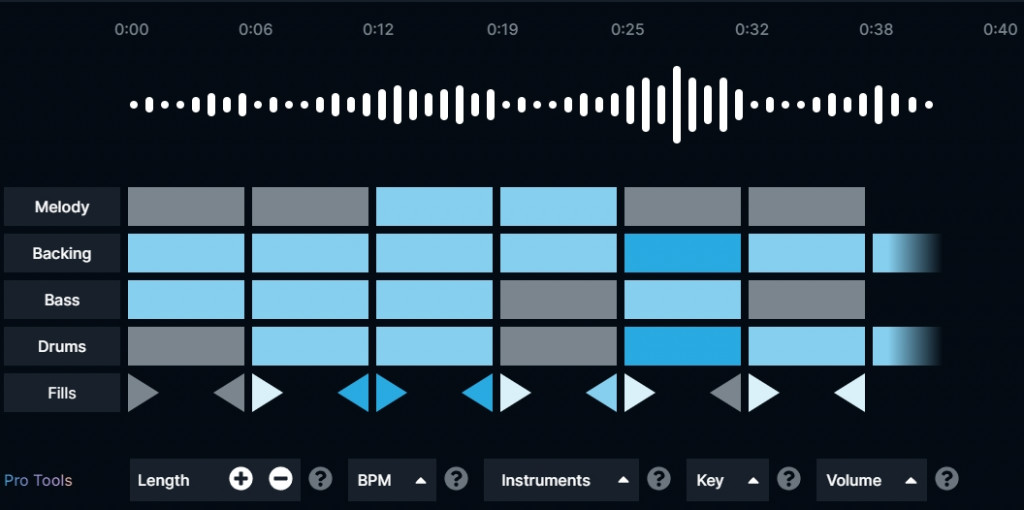Jump to the 0:40 end marker

(1000, 29)
